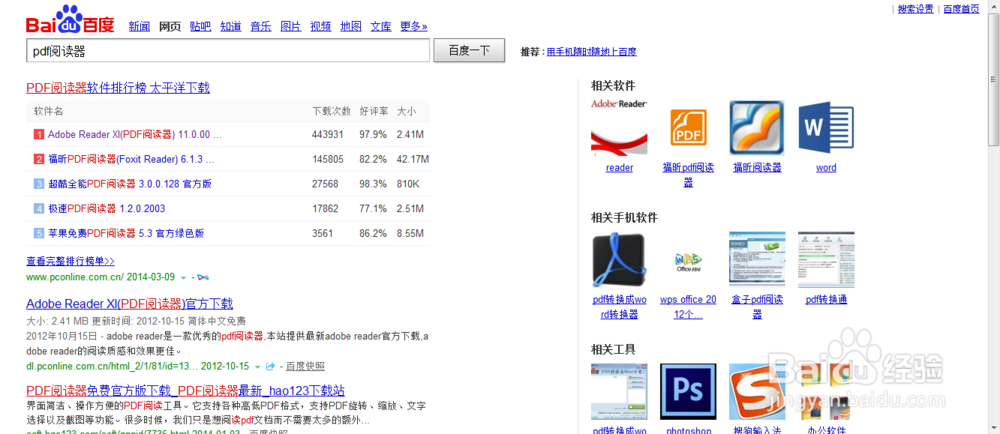
Task: Expand the 更多» menu
Action: click(414, 27)
